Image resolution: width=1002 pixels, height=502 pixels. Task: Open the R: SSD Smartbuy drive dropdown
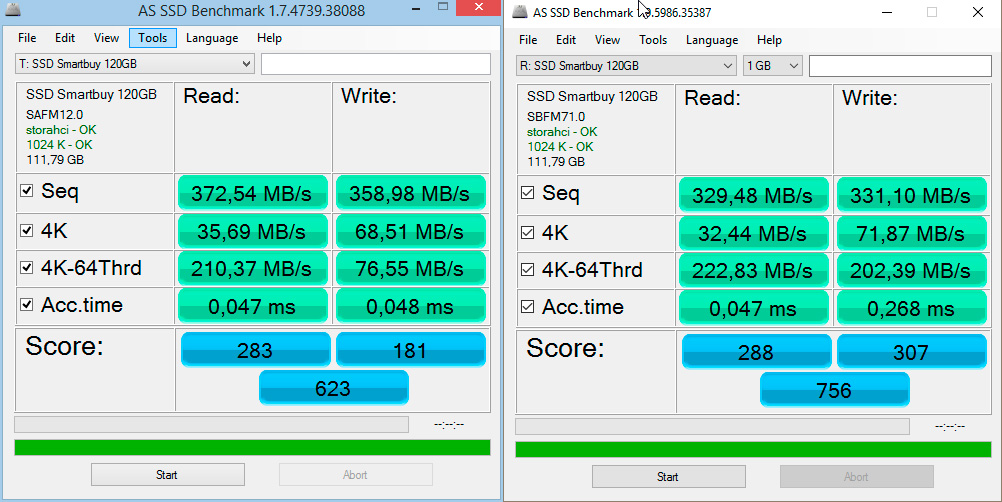point(626,66)
